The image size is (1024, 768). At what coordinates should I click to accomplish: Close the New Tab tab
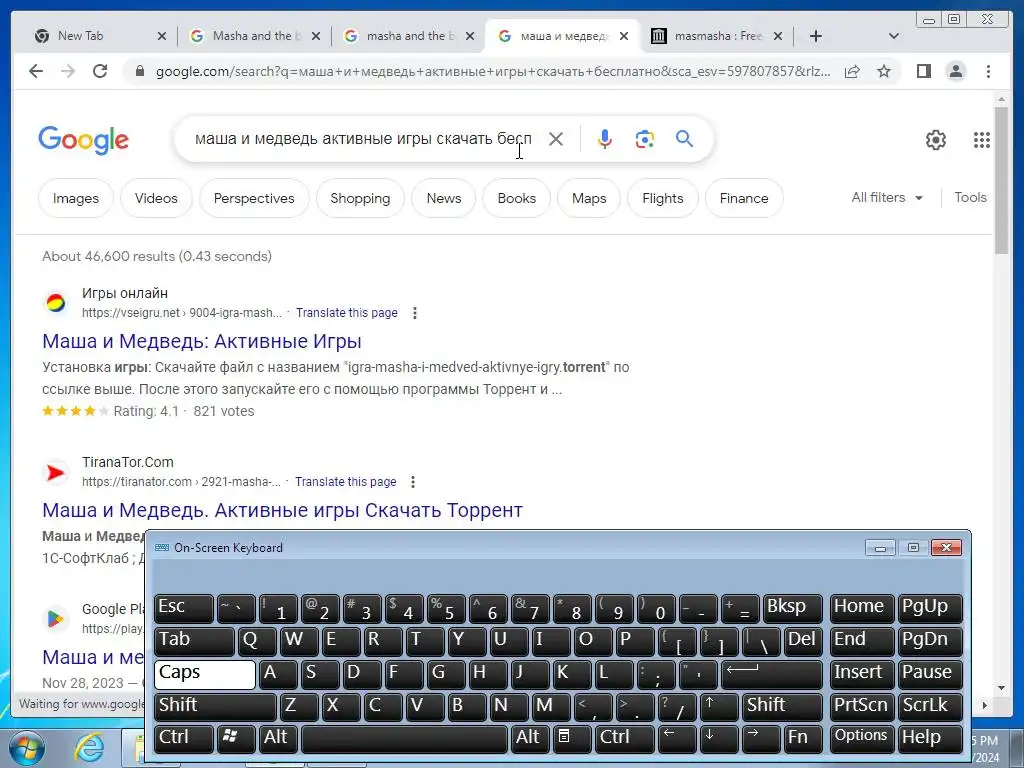pyautogui.click(x=162, y=36)
